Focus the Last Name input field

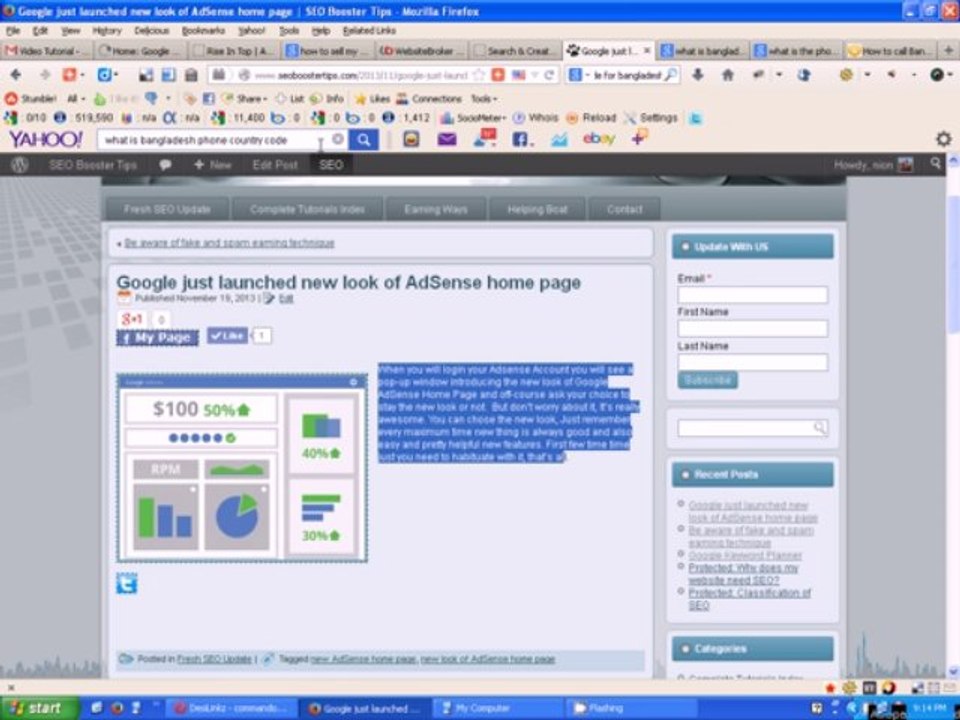[752, 362]
